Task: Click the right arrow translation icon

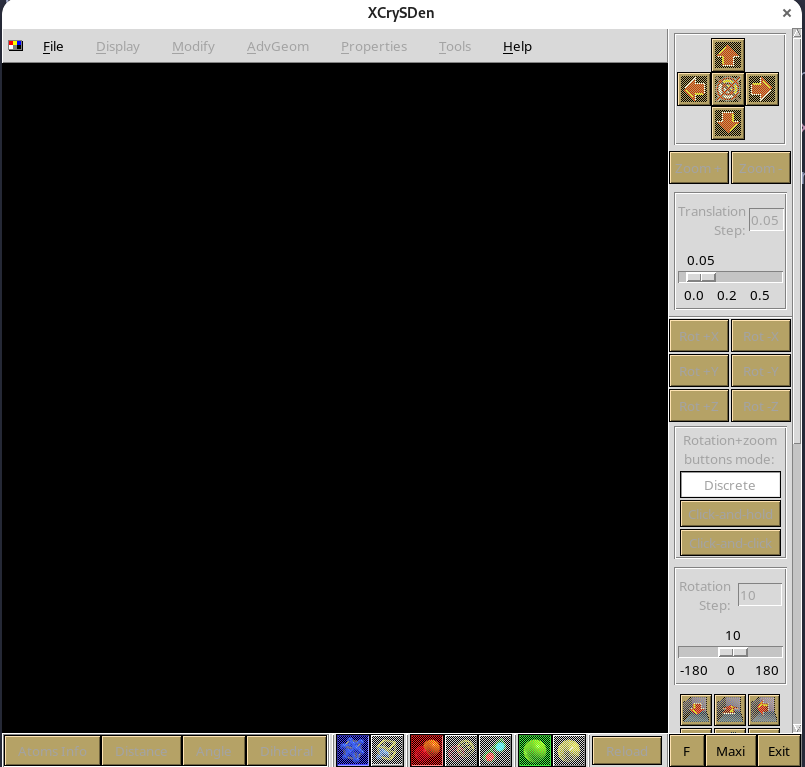Action: click(762, 89)
